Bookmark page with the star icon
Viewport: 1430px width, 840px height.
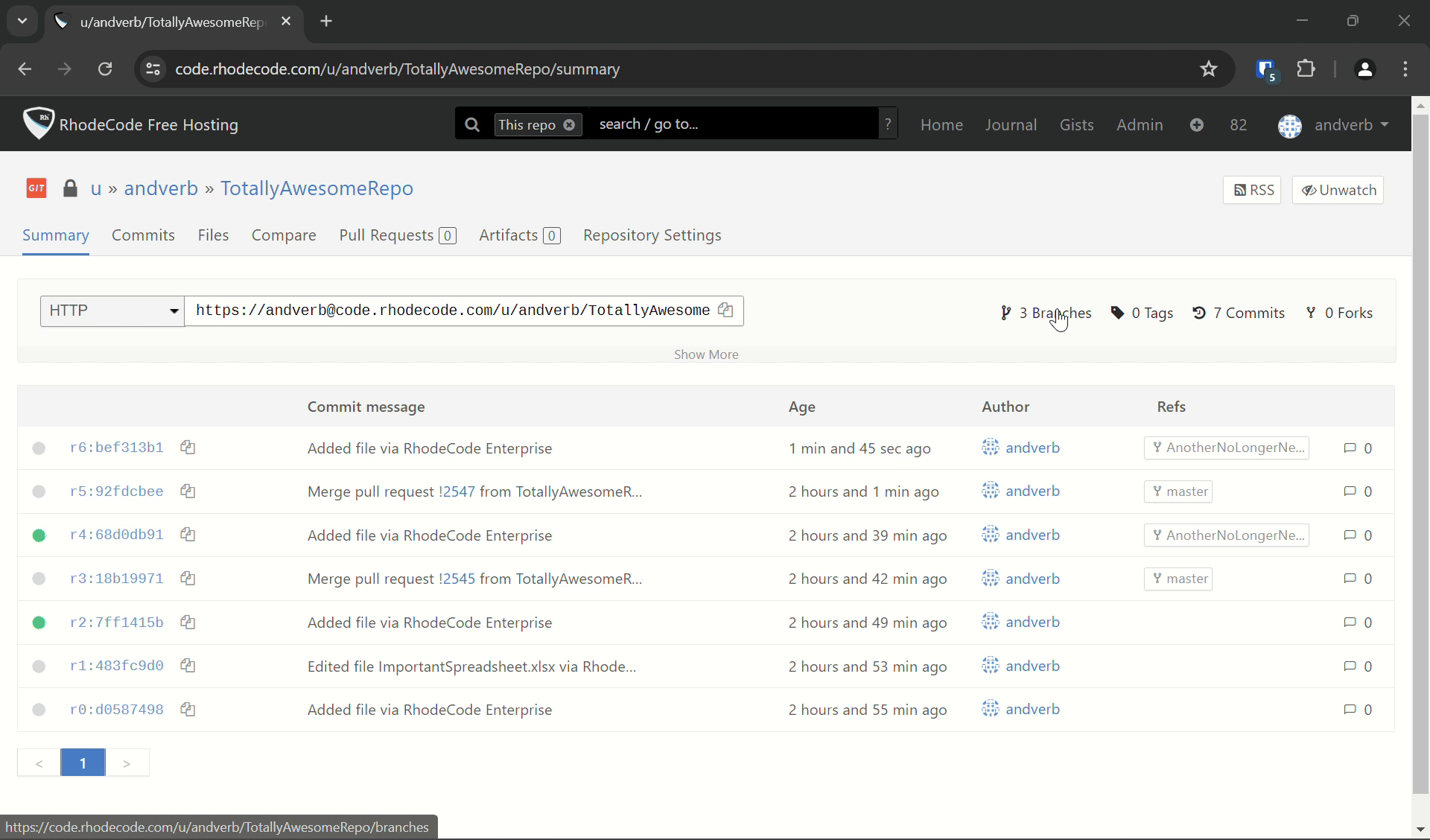tap(1209, 69)
